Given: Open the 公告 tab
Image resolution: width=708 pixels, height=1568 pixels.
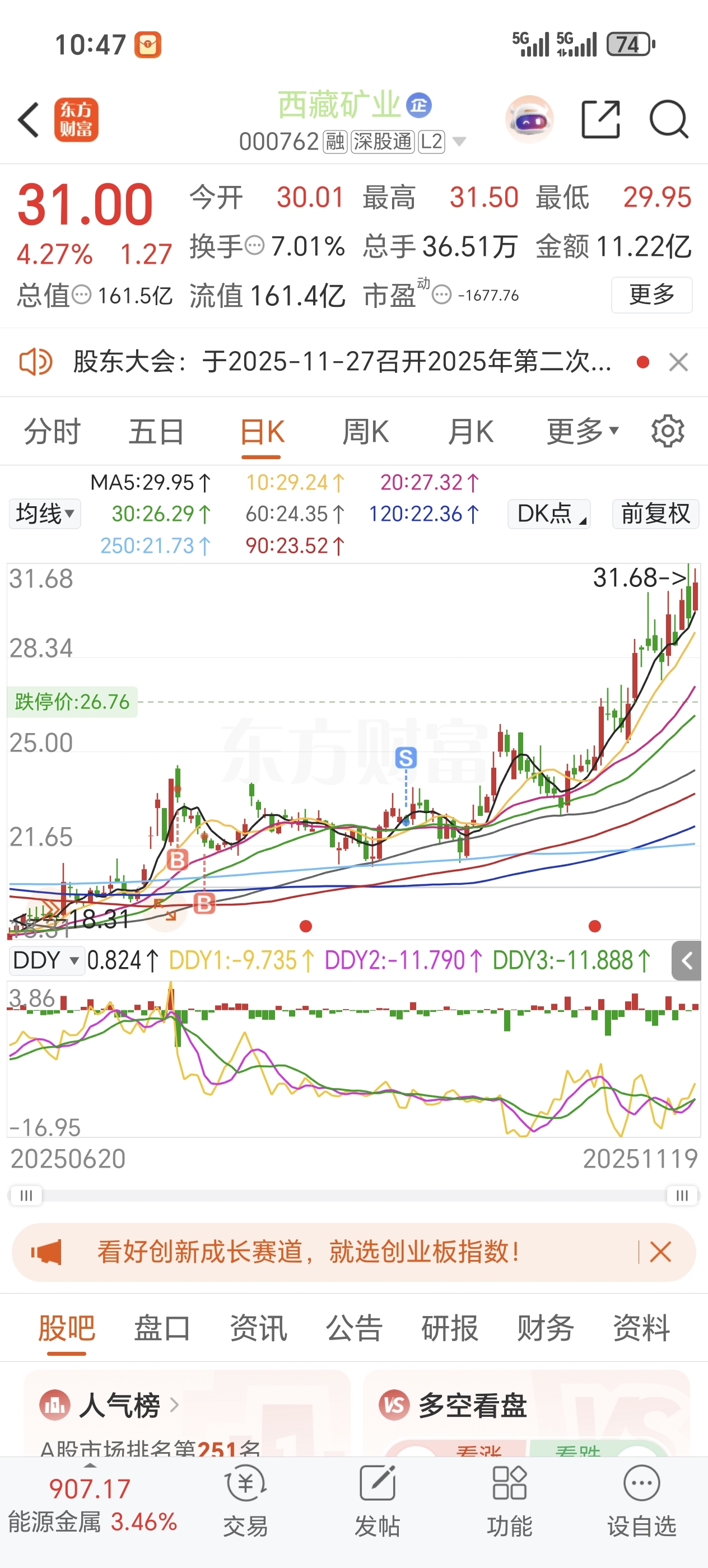Looking at the screenshot, I should [x=353, y=1328].
